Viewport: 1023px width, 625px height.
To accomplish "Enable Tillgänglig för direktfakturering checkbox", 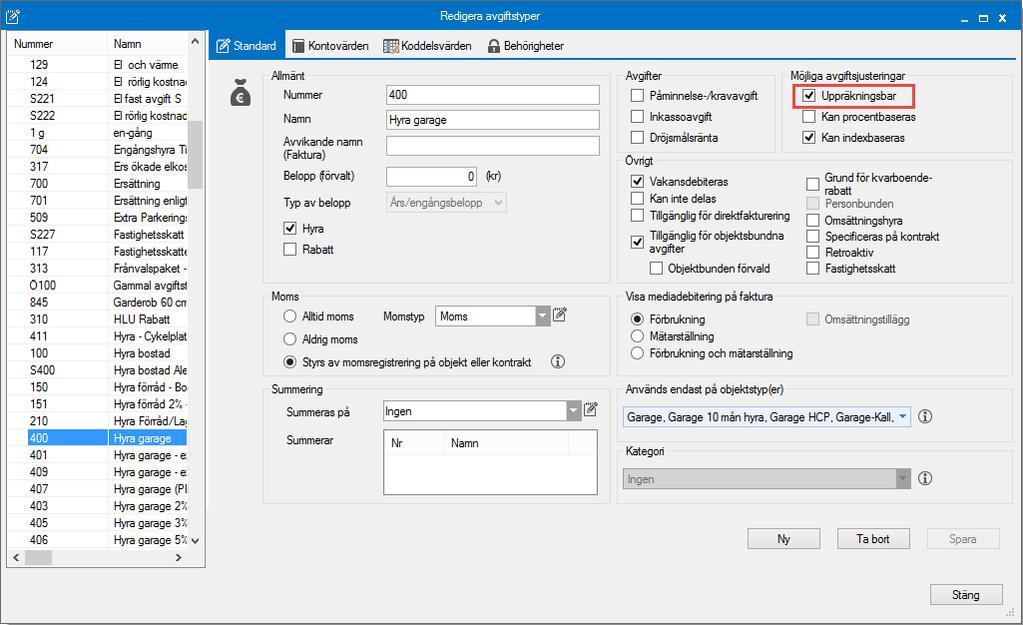I will pyautogui.click(x=637, y=215).
